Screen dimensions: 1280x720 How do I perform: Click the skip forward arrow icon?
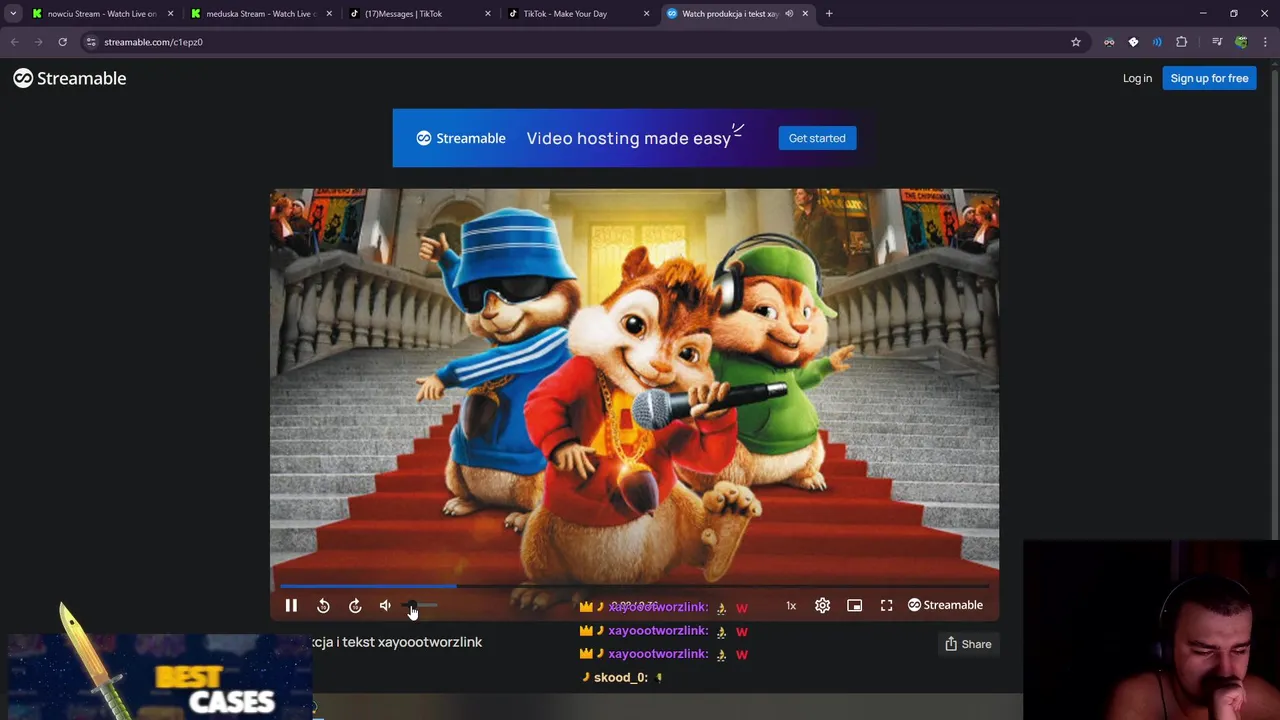click(x=355, y=605)
